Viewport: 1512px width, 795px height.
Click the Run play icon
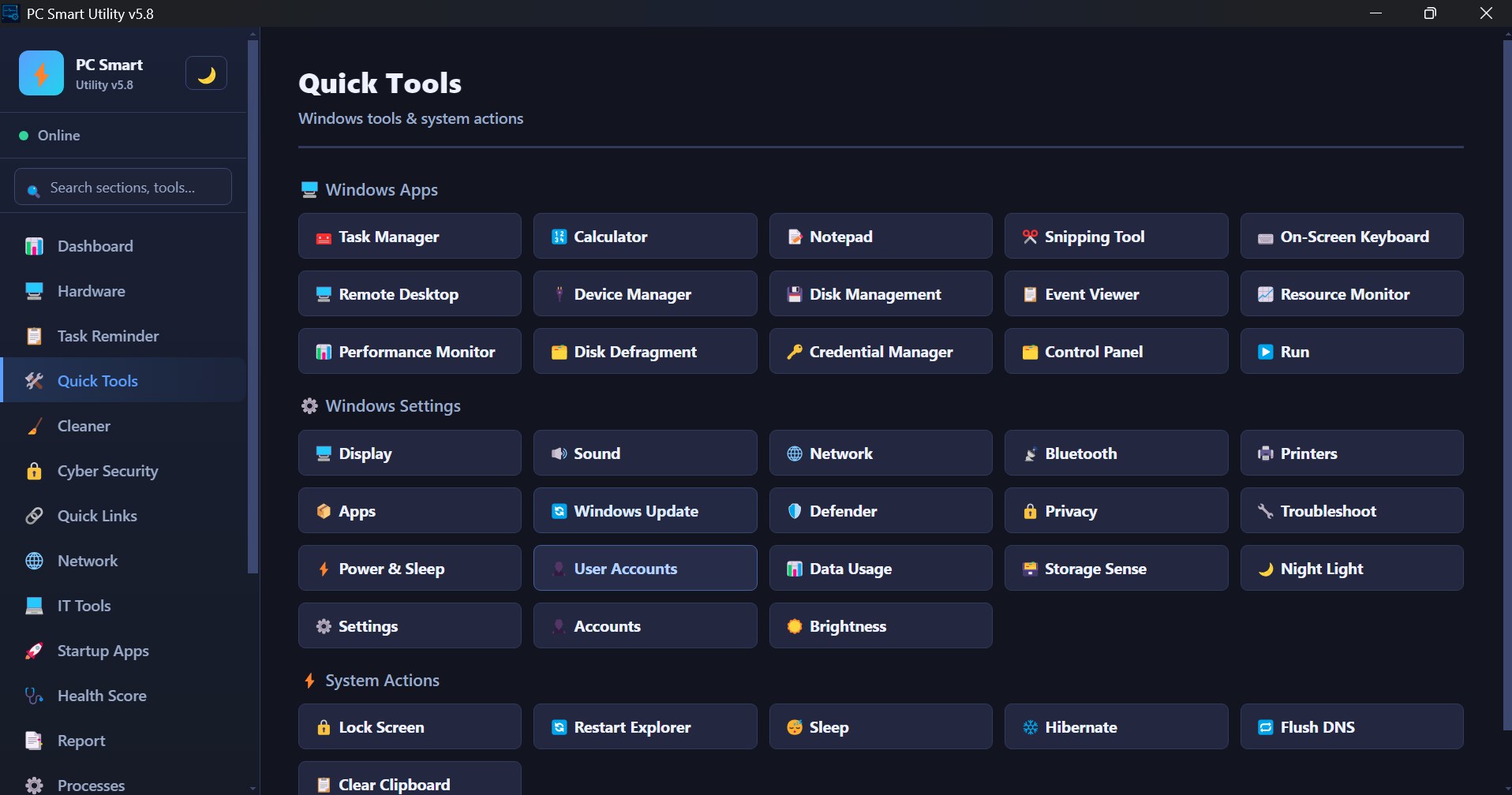click(x=1265, y=352)
